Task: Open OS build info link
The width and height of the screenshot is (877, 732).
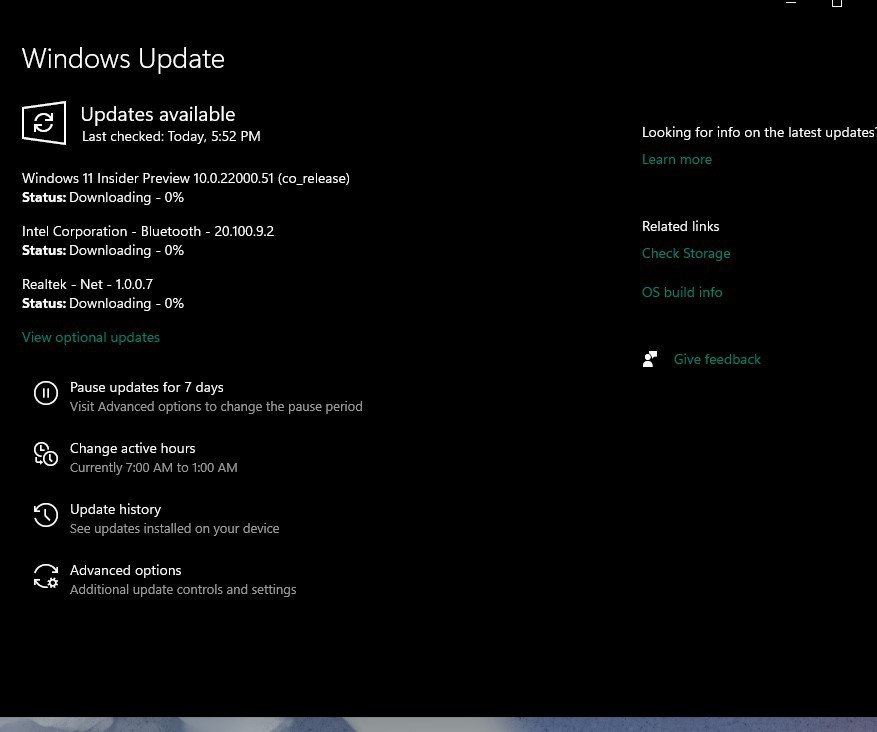Action: [x=682, y=292]
